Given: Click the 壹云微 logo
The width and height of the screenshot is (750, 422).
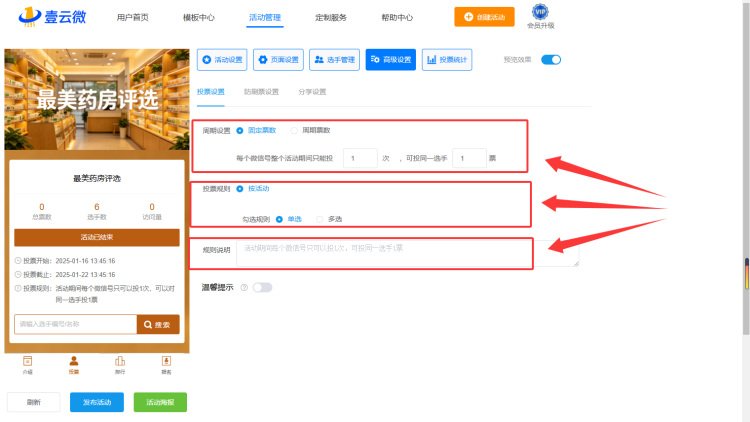Looking at the screenshot, I should click(53, 16).
